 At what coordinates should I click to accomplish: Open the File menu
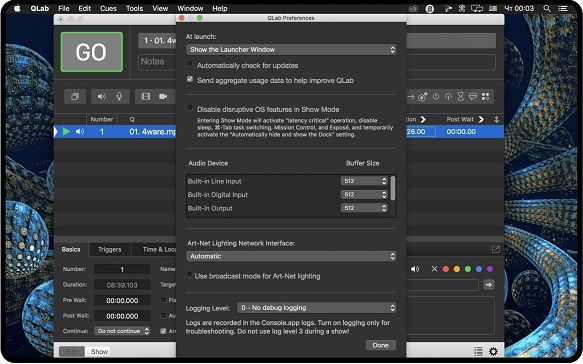pyautogui.click(x=64, y=8)
